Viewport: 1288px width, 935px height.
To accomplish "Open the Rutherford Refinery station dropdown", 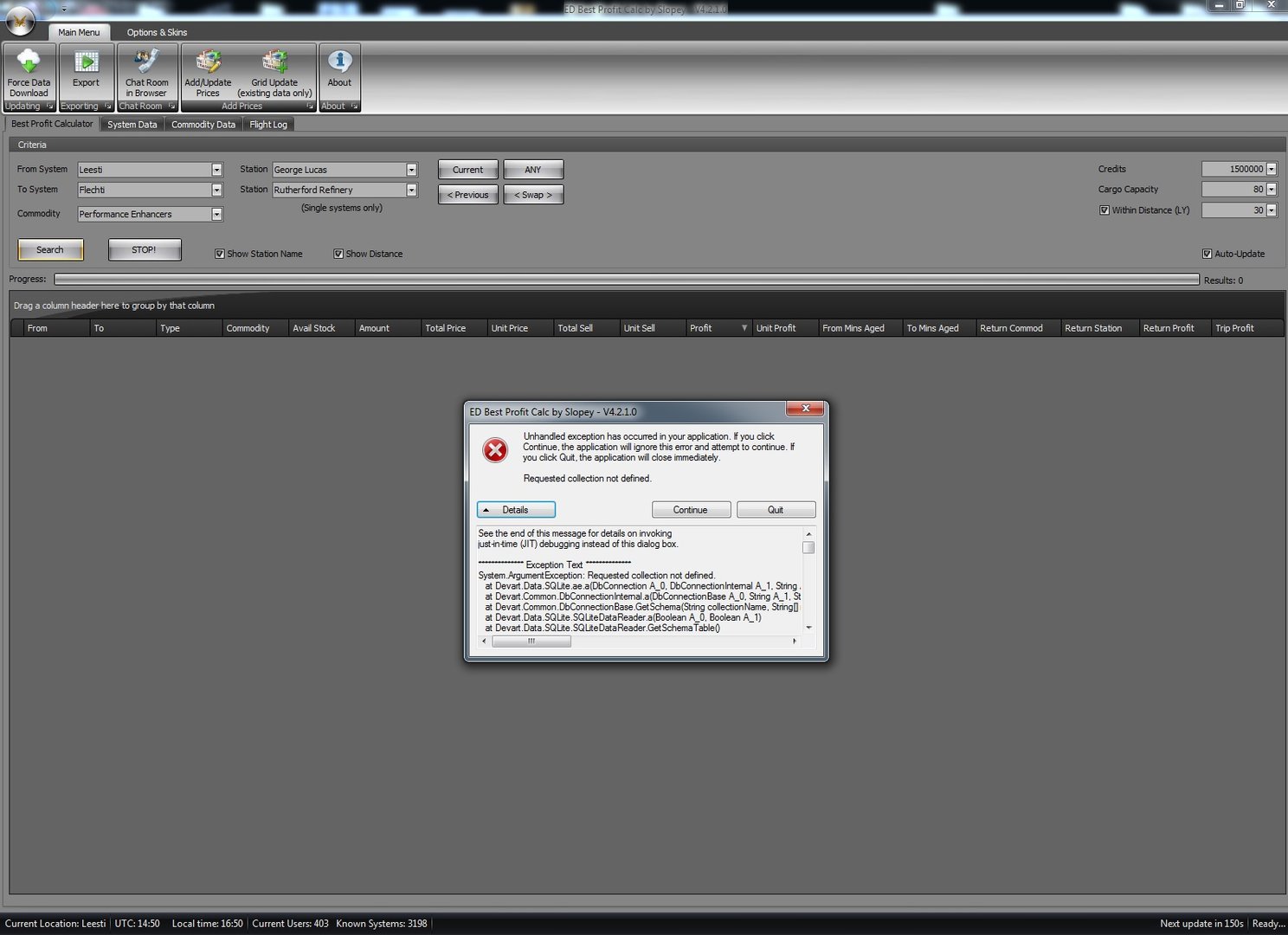I will pyautogui.click(x=411, y=190).
